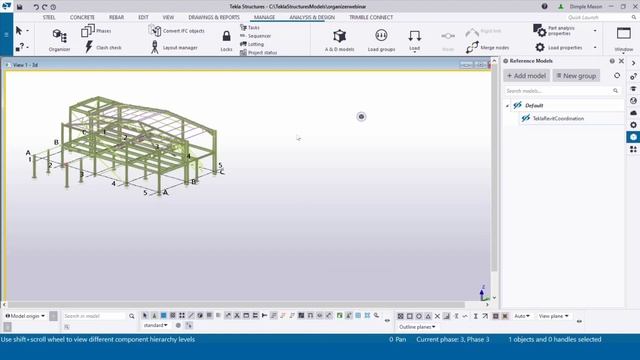
Task: Collapse the Default group tree node
Action: click(x=507, y=106)
